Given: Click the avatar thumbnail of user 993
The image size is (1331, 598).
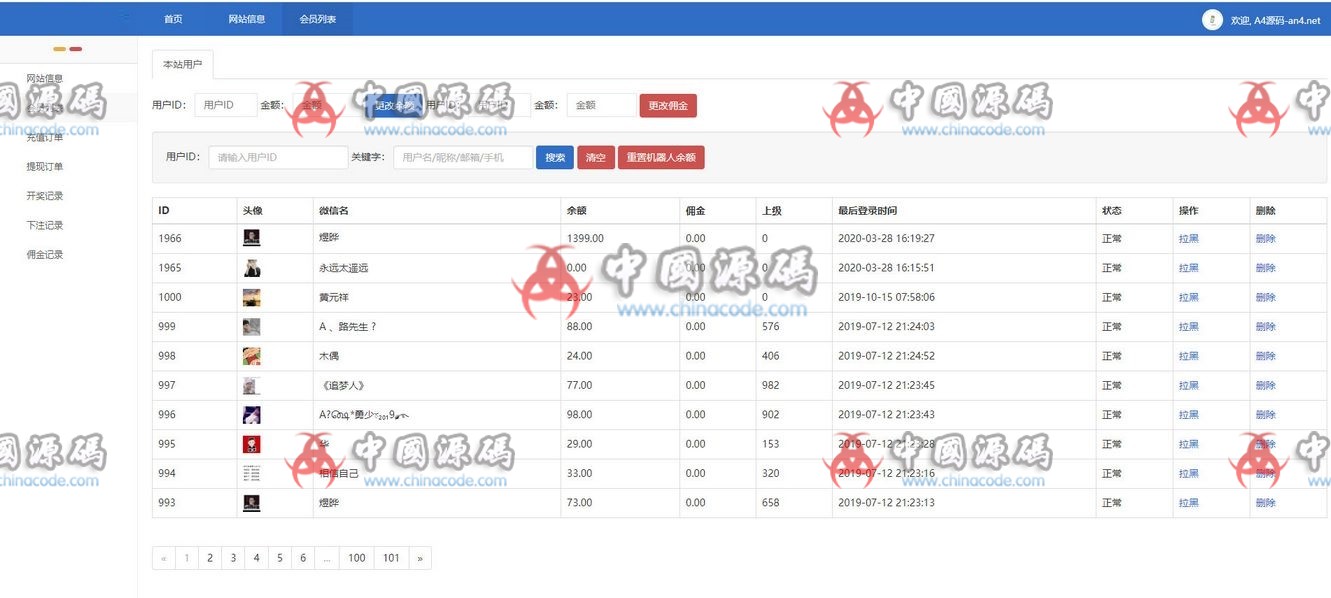Looking at the screenshot, I should click(x=251, y=502).
